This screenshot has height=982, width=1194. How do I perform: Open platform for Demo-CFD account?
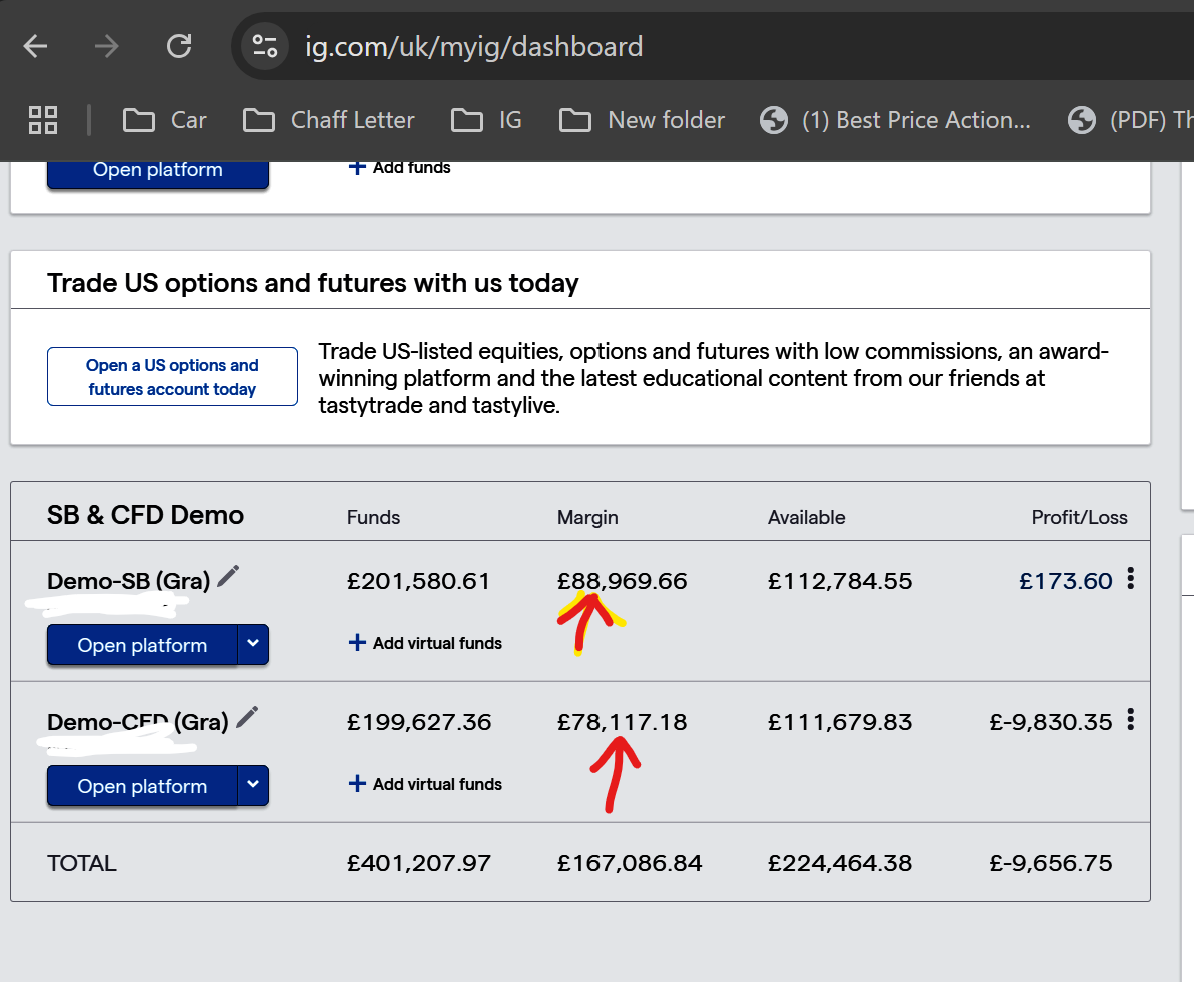pyautogui.click(x=142, y=786)
